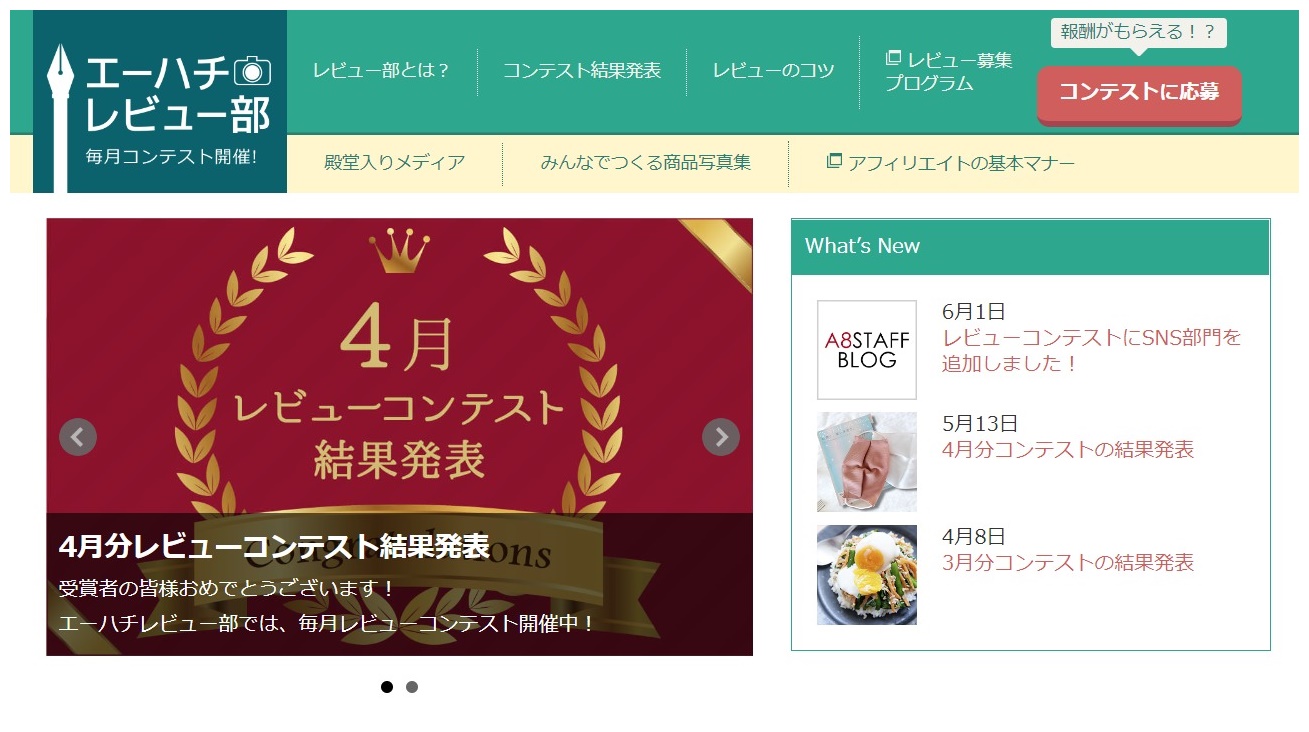Open the 4月分コンテストの結果発表 news link

1068,449
